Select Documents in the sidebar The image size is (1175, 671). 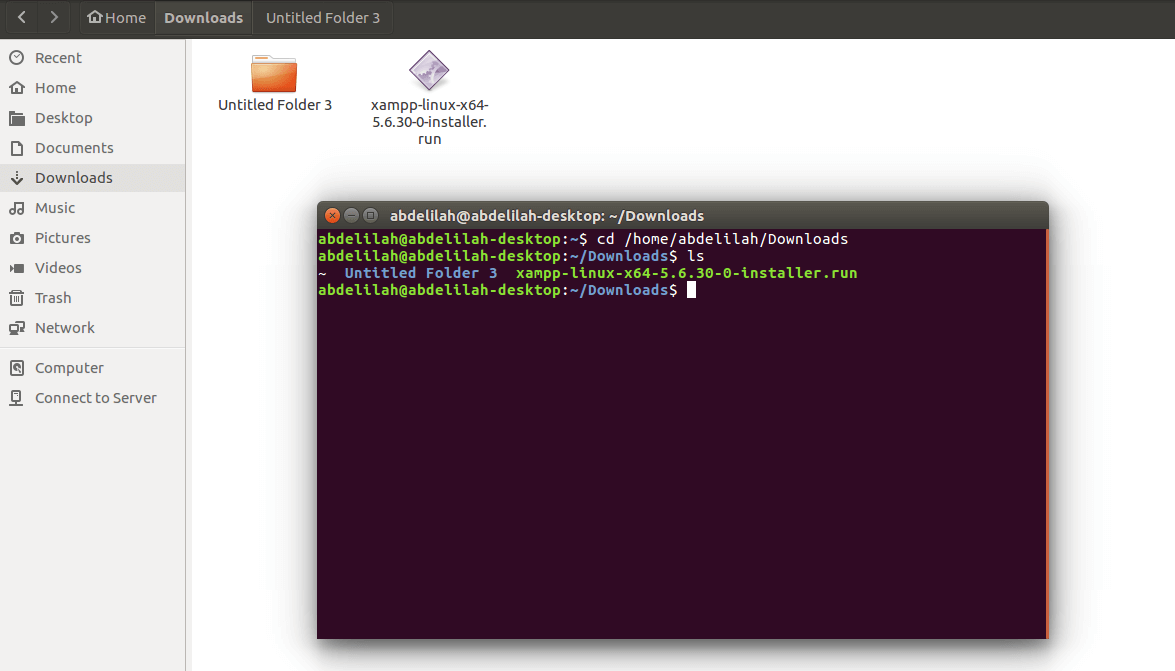[x=92, y=148]
